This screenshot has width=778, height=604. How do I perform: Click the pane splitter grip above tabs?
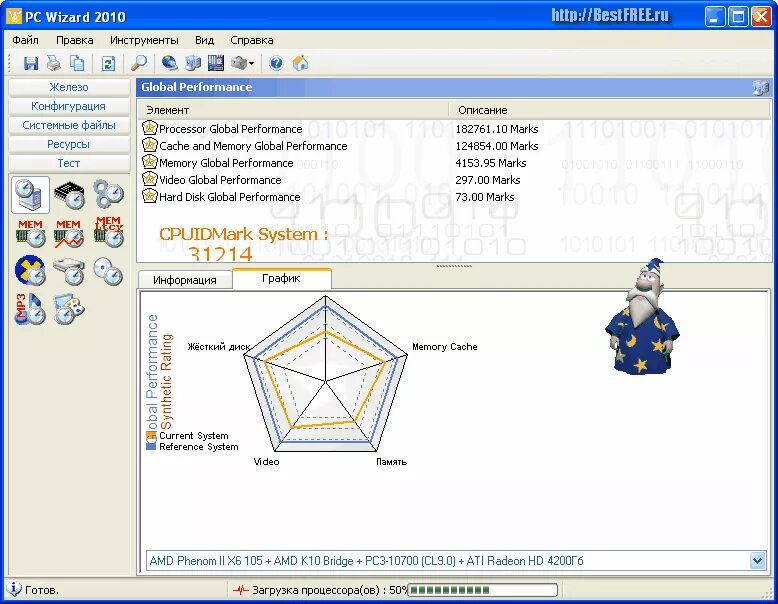pos(454,266)
